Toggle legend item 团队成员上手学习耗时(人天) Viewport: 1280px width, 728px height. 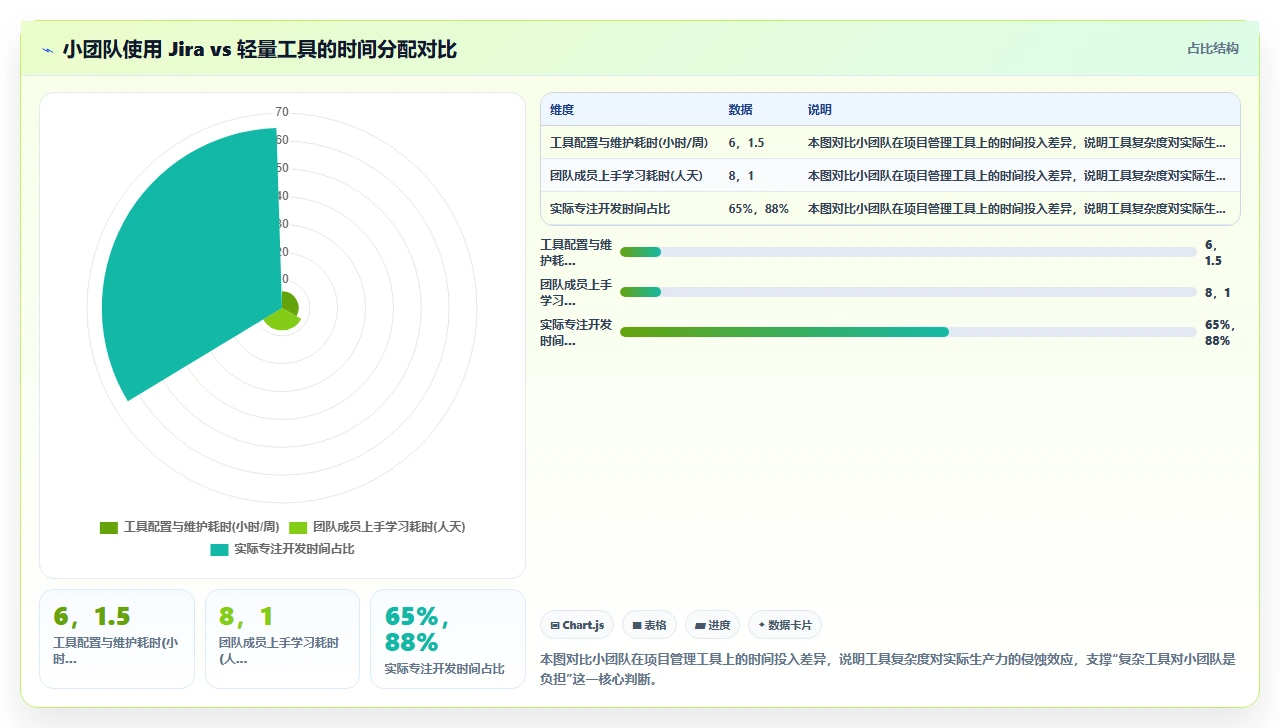click(x=377, y=527)
